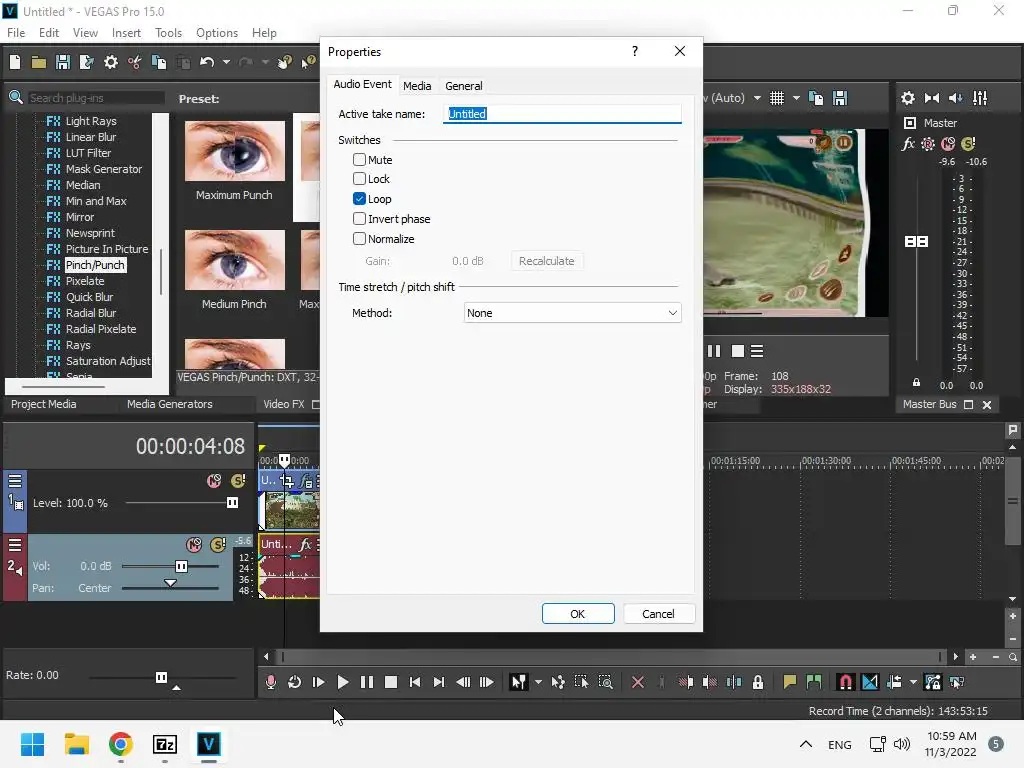Select the Normal Edit tool
1024x768 pixels.
click(519, 682)
